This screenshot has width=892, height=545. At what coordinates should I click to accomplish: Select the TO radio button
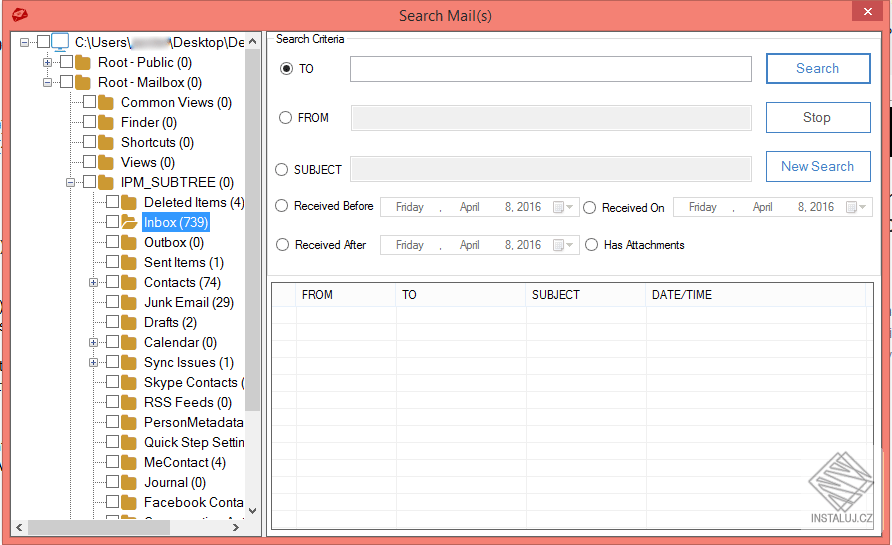point(287,69)
